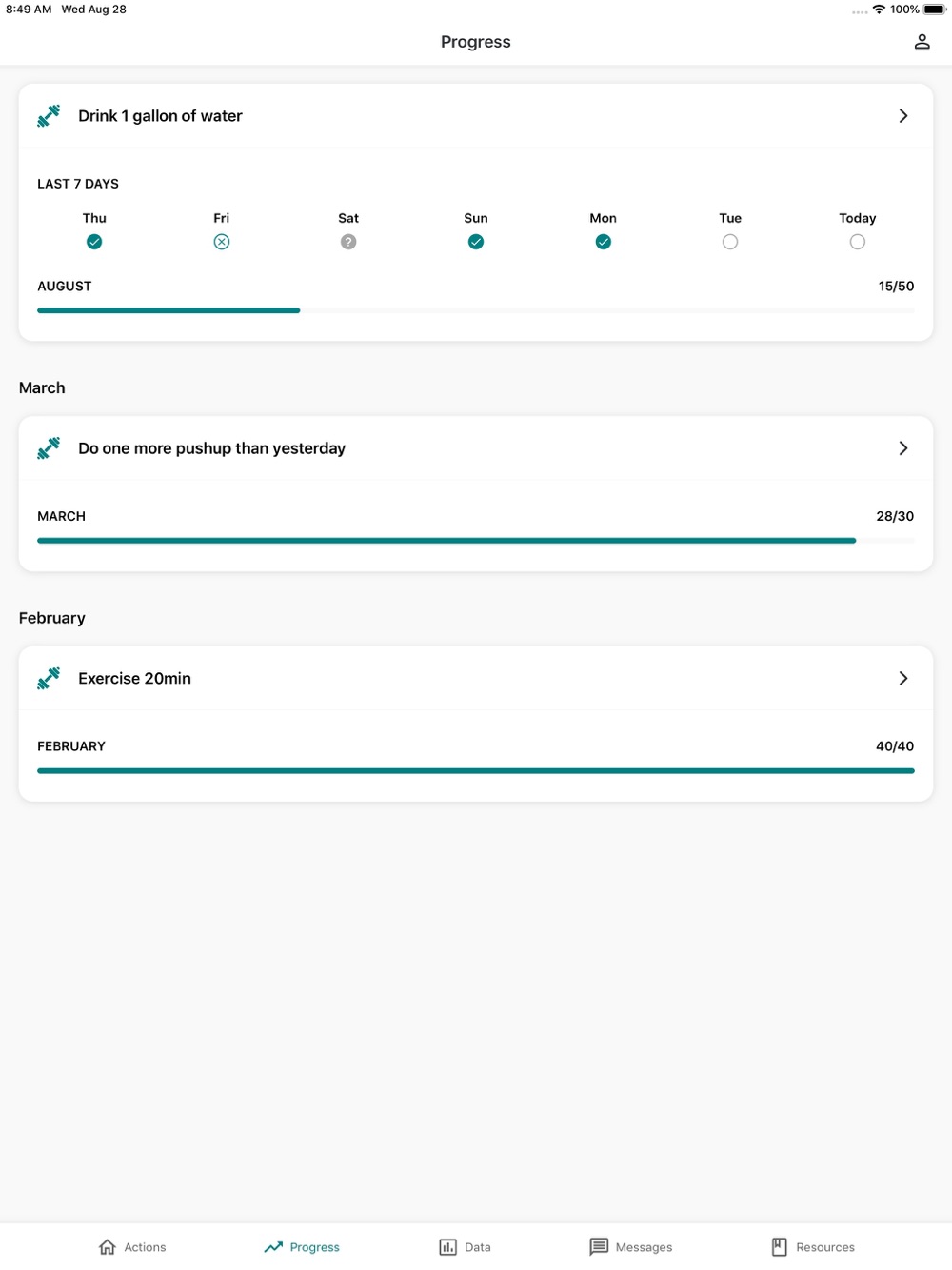Expand the pushup goal chevron arrow
This screenshot has height=1270, width=952.
click(903, 448)
